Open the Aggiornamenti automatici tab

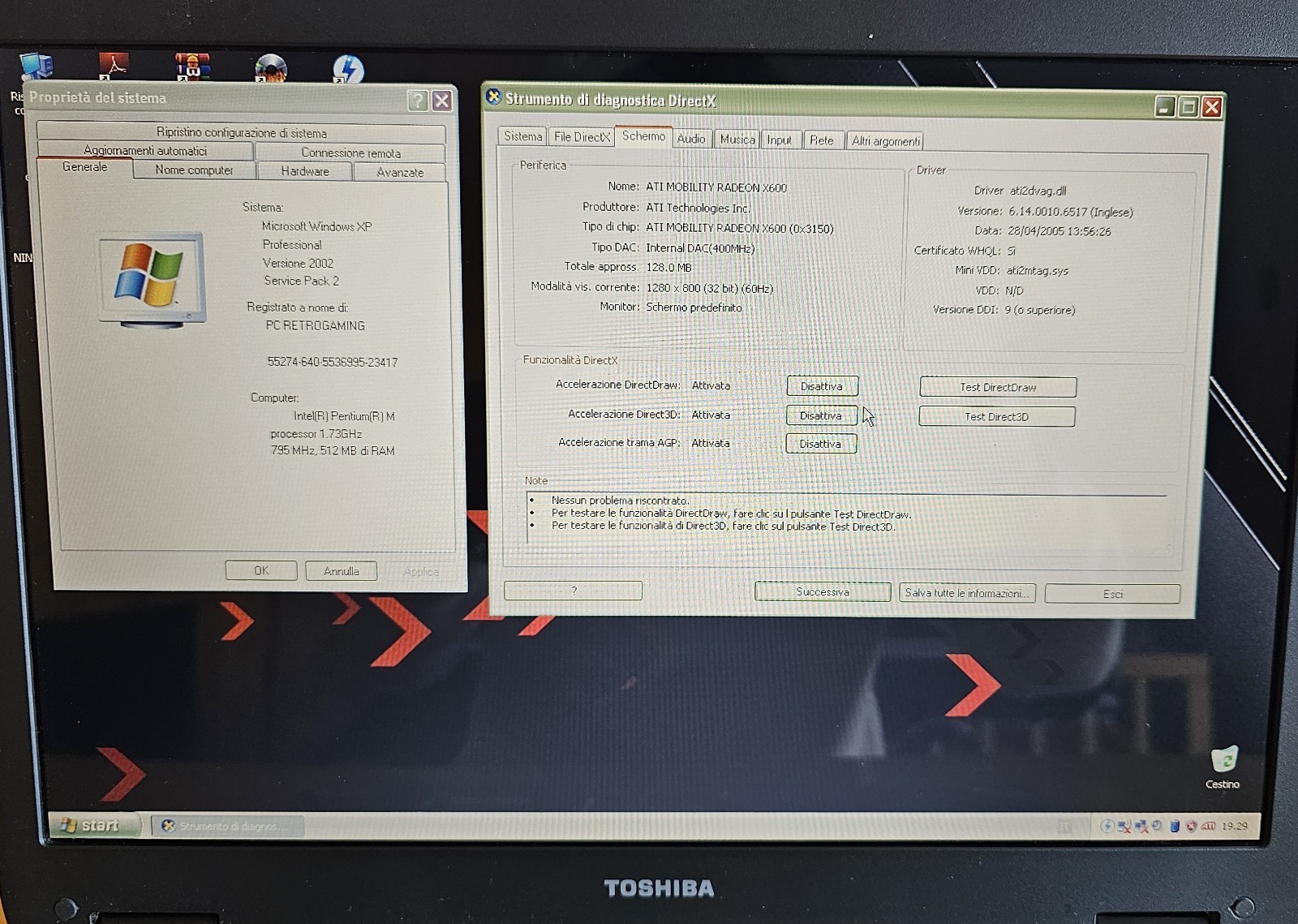point(145,150)
